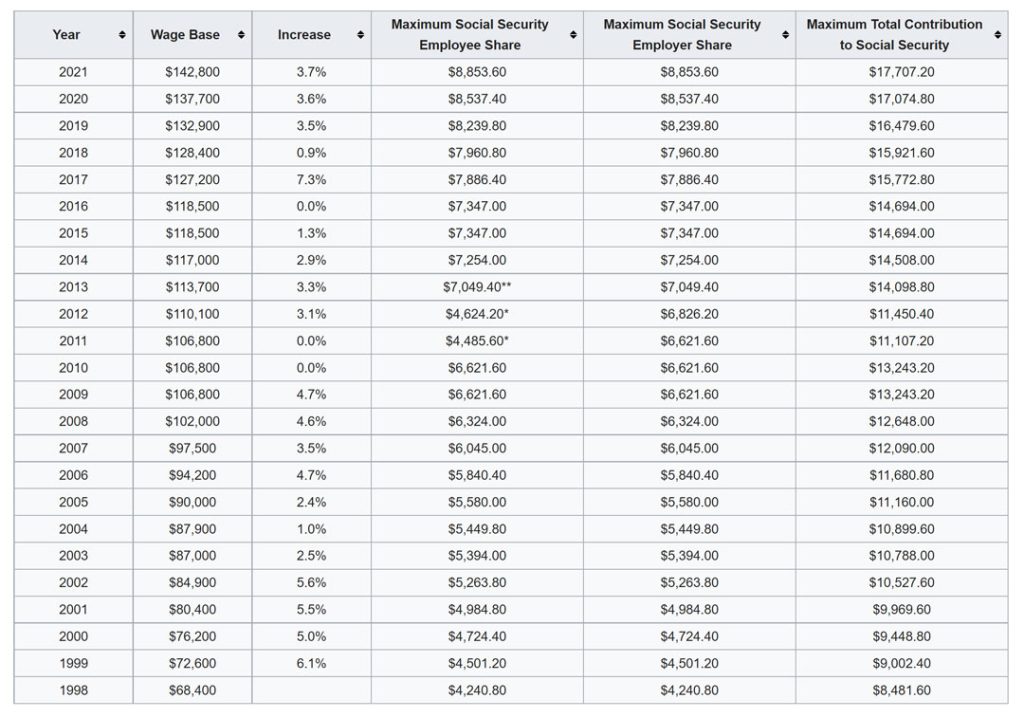Click Maximum Total Contribution to Social Security header
1024x717 pixels.
[894, 35]
